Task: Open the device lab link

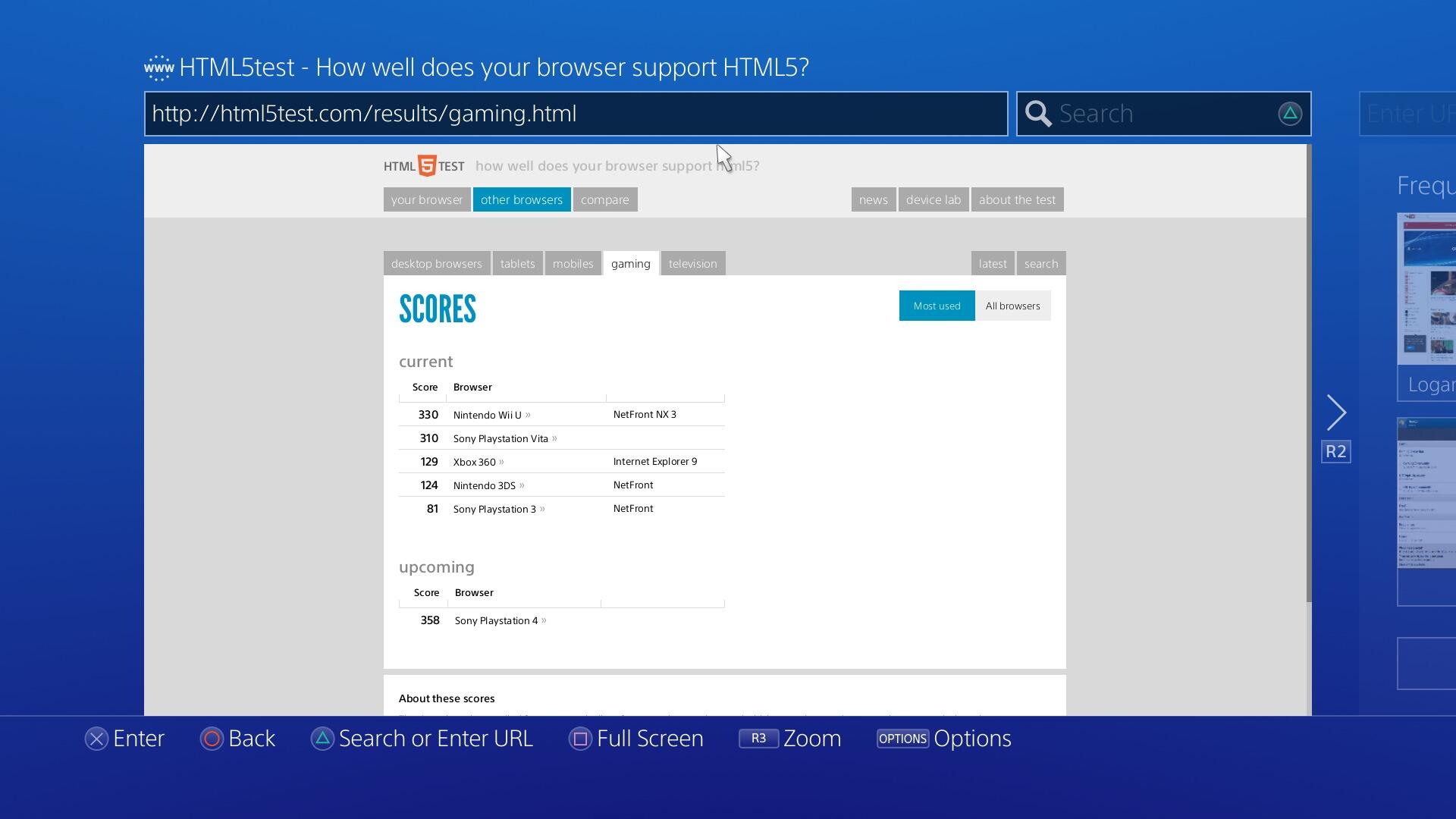Action: [x=933, y=199]
